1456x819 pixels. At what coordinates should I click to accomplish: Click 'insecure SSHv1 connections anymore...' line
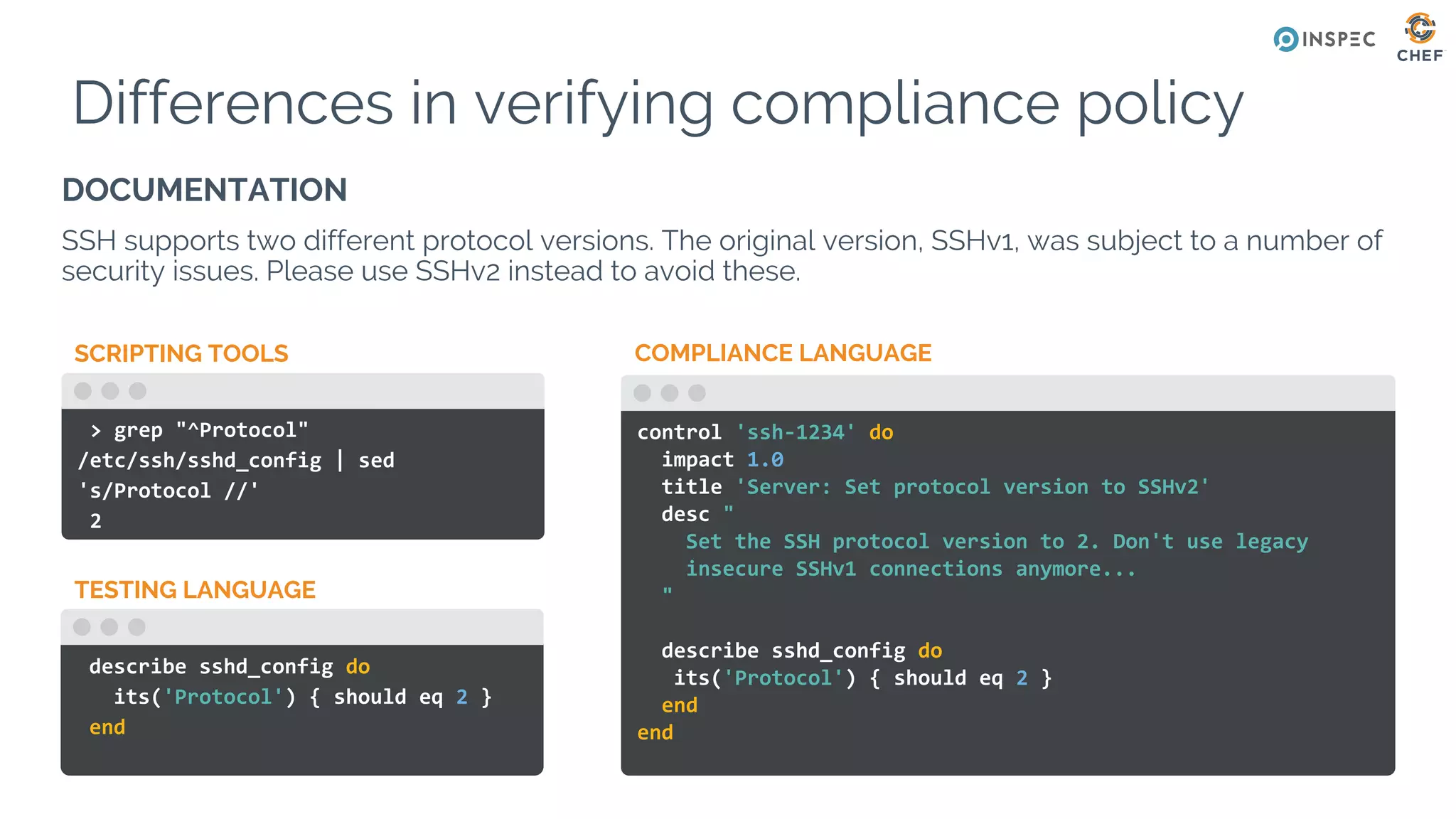[911, 569]
